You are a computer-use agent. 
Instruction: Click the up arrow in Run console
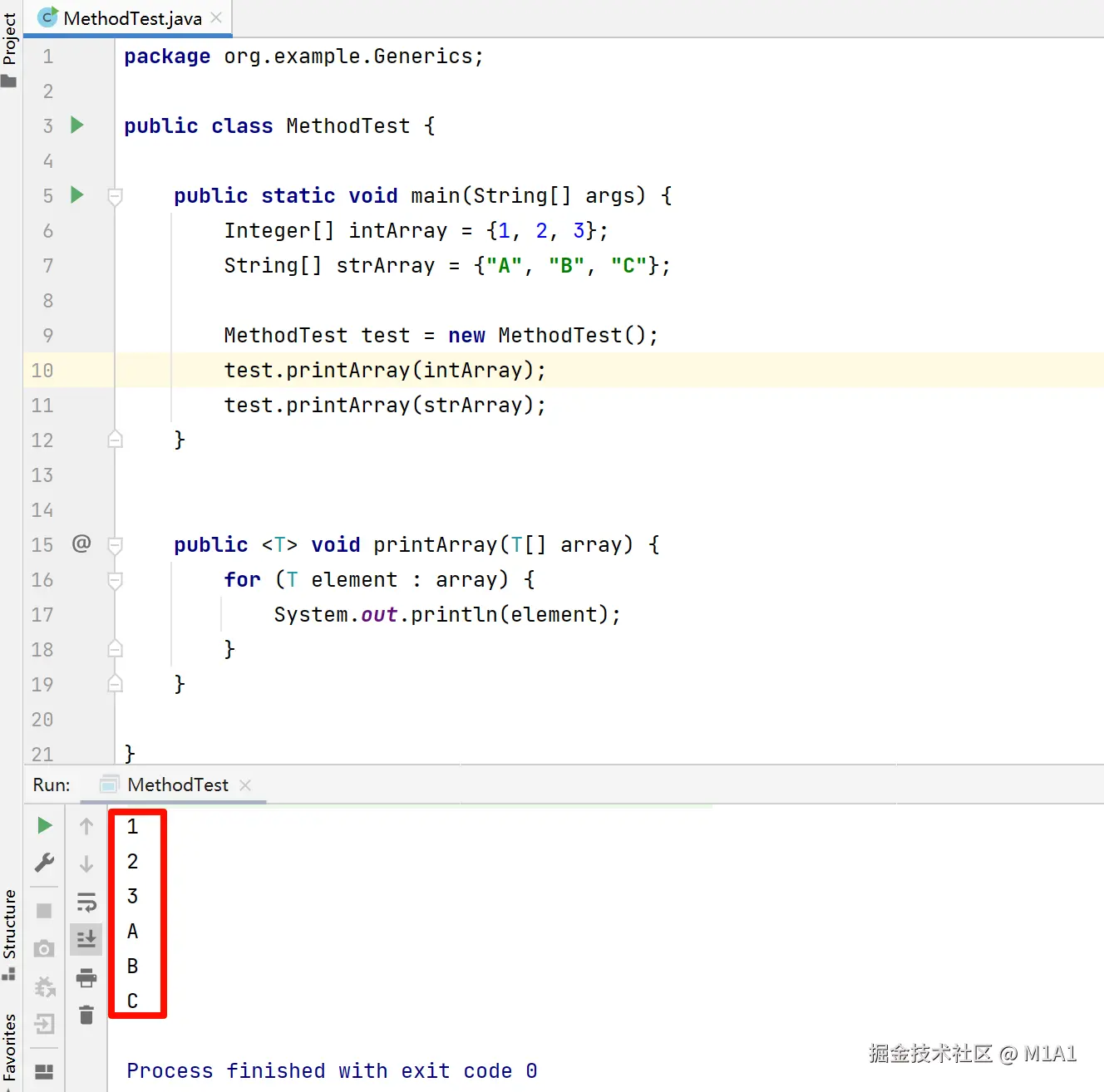pyautogui.click(x=86, y=826)
